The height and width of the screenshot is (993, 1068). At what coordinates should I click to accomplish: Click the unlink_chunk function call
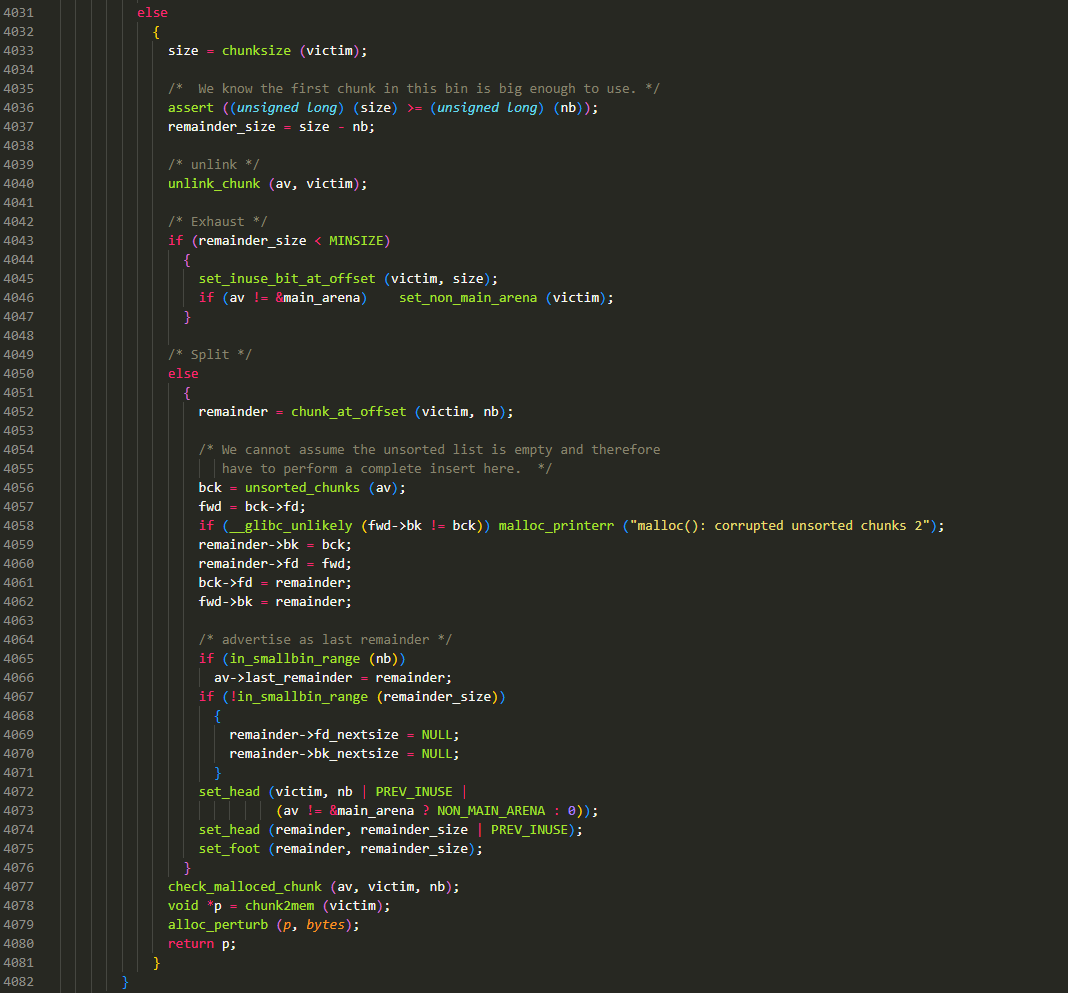tap(213, 184)
